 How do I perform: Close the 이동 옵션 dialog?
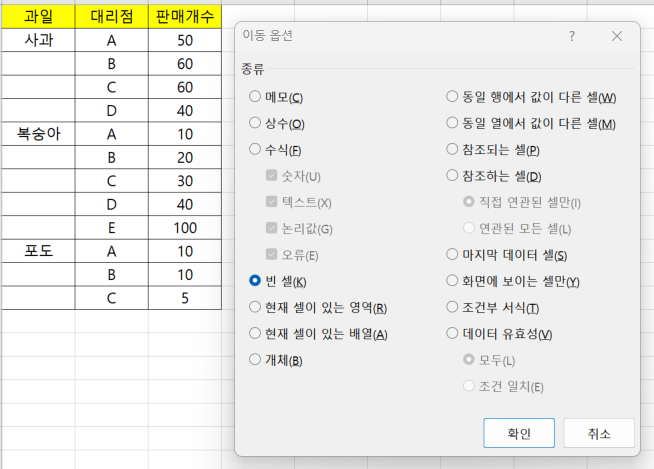[617, 36]
